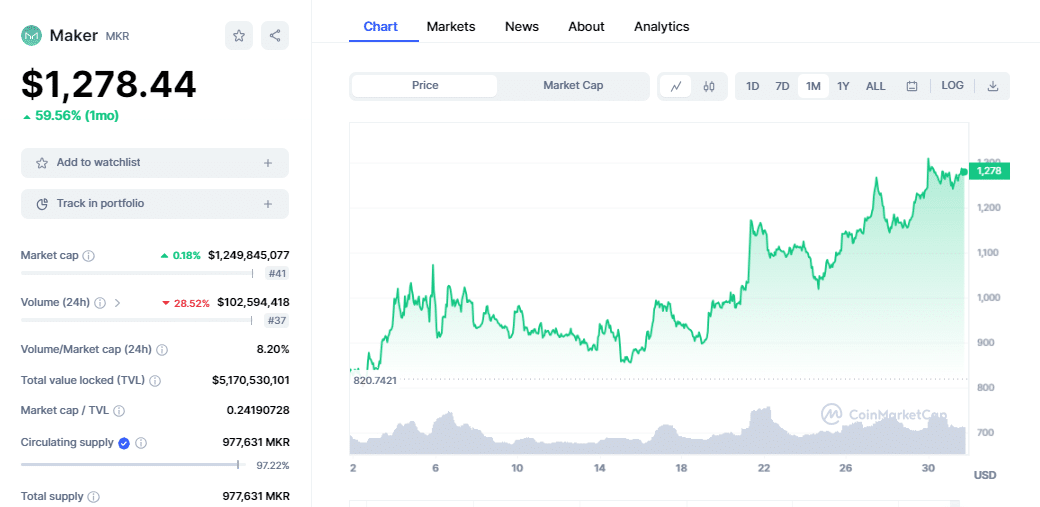The image size is (1040, 507).
Task: Toggle LOG scale on chart
Action: tap(952, 86)
